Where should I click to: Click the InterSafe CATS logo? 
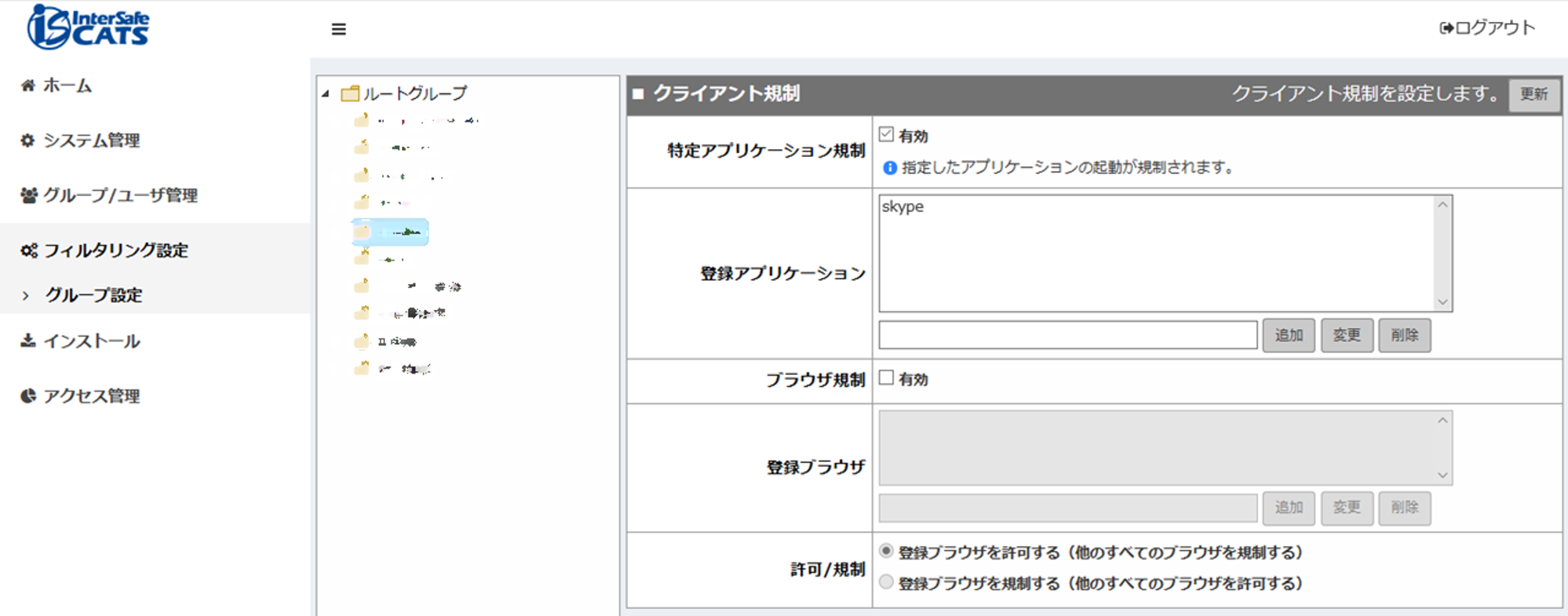tap(88, 27)
